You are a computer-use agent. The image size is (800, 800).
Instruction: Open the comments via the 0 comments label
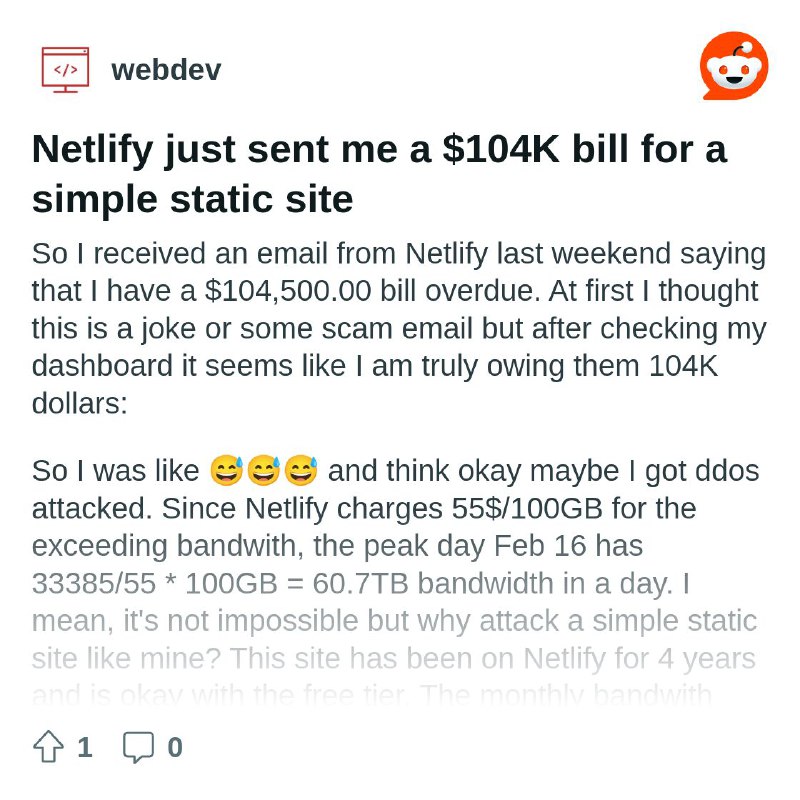[x=172, y=747]
